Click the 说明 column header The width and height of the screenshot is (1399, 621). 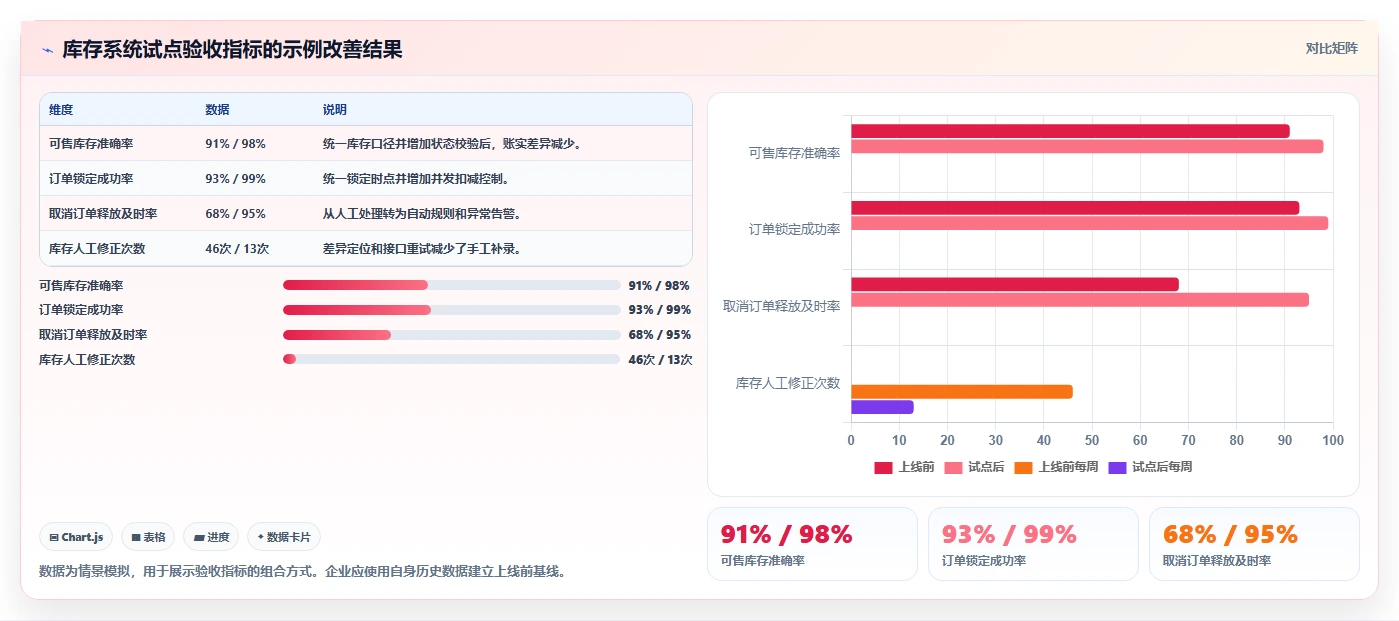click(335, 110)
